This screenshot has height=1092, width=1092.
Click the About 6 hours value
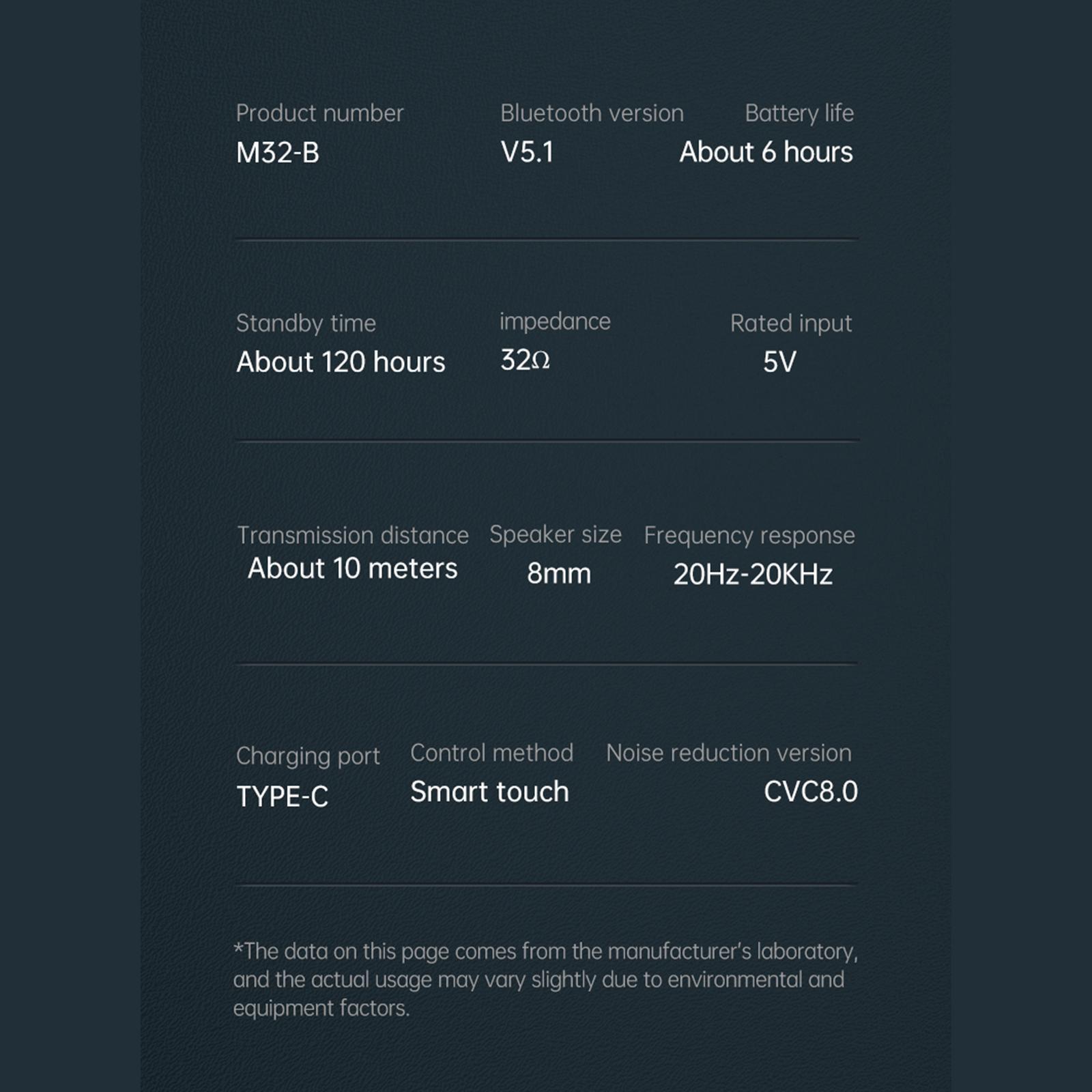766,152
